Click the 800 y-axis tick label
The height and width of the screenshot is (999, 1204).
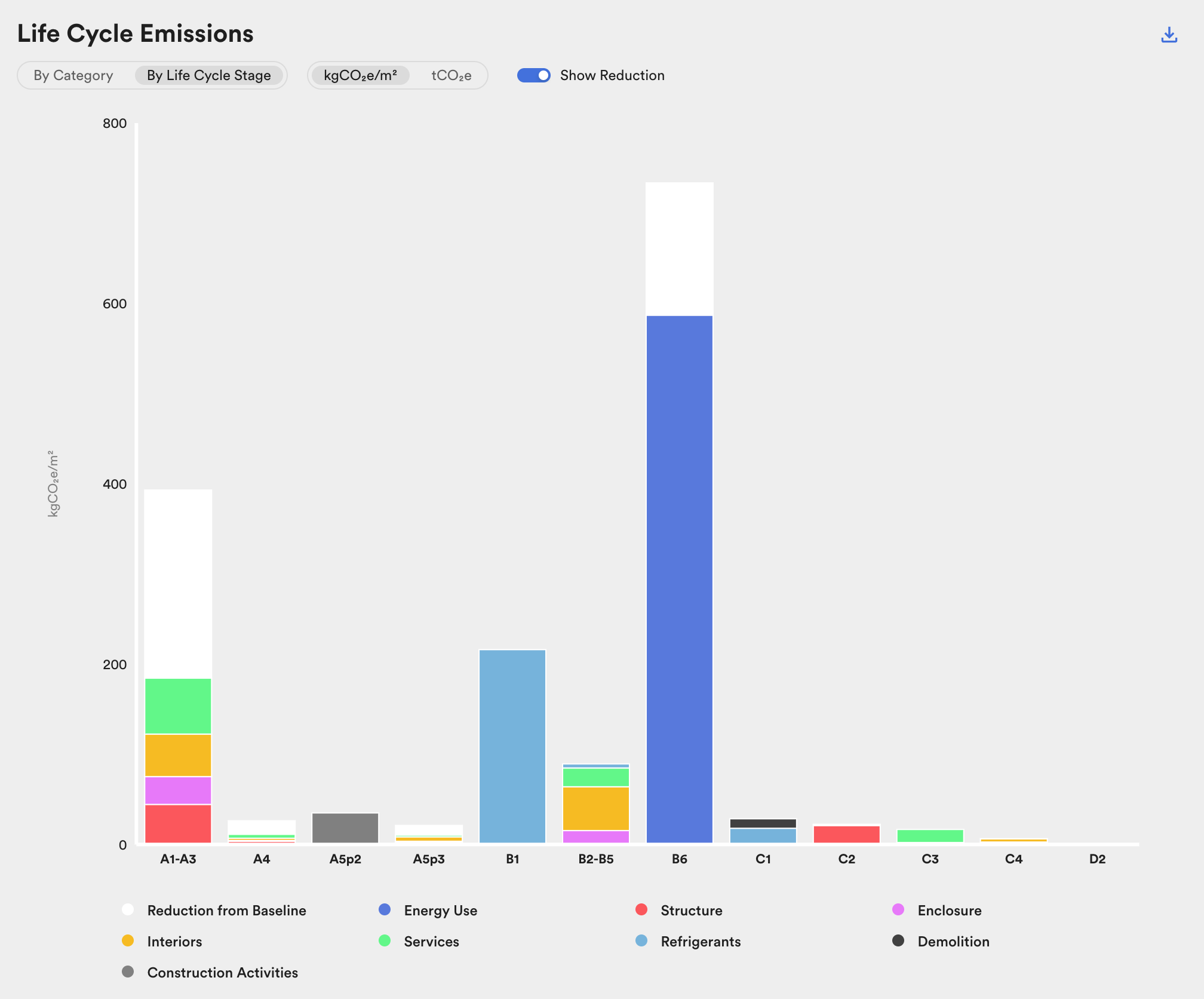115,124
